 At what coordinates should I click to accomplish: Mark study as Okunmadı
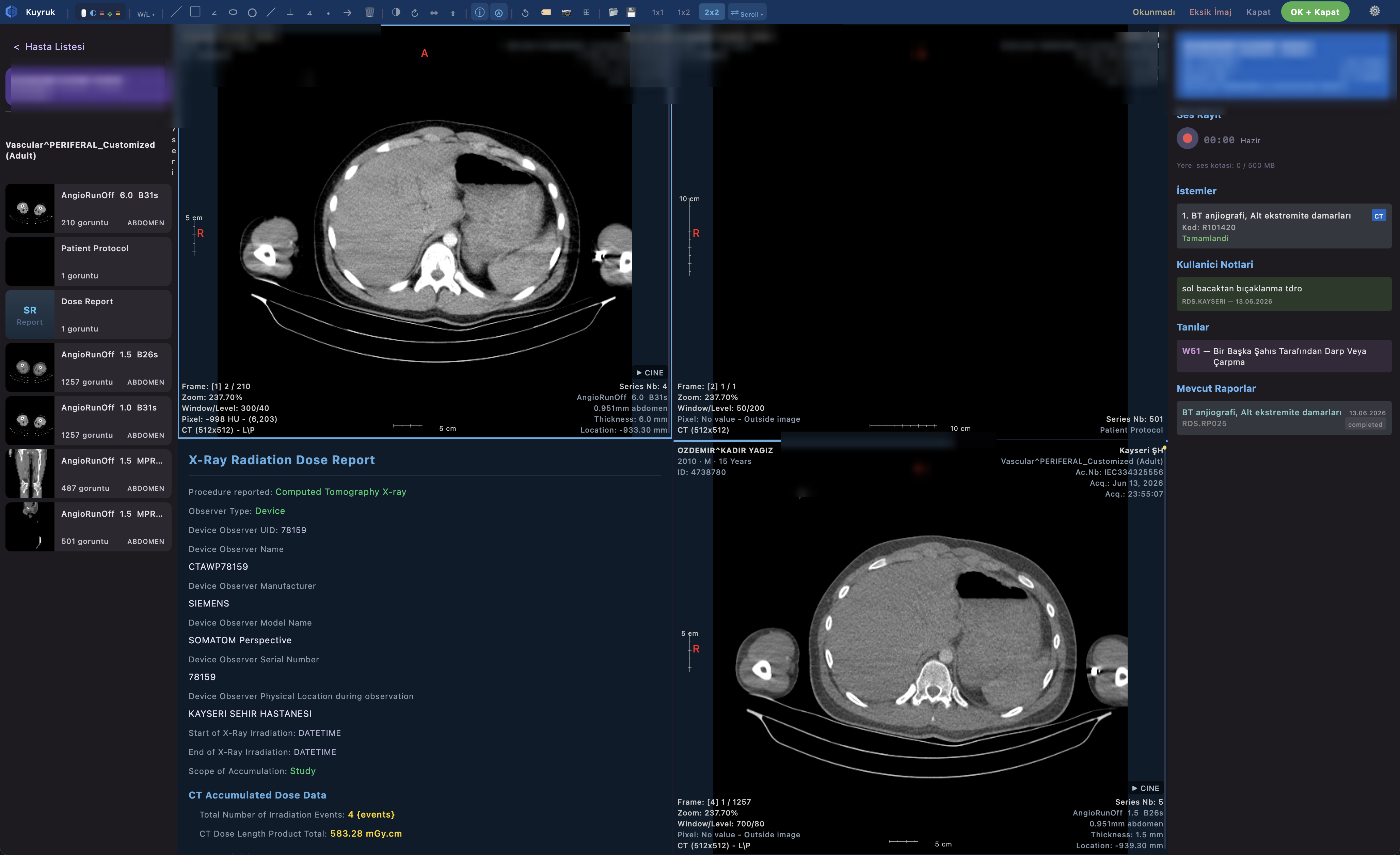point(1154,12)
